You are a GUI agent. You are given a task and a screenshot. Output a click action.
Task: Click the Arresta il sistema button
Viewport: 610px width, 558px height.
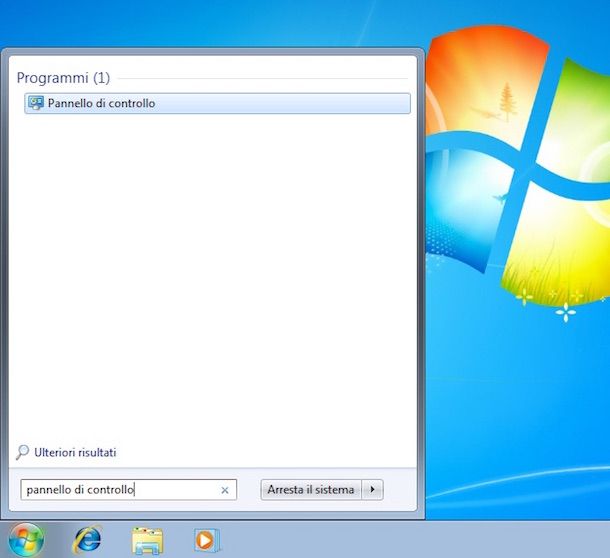(311, 490)
